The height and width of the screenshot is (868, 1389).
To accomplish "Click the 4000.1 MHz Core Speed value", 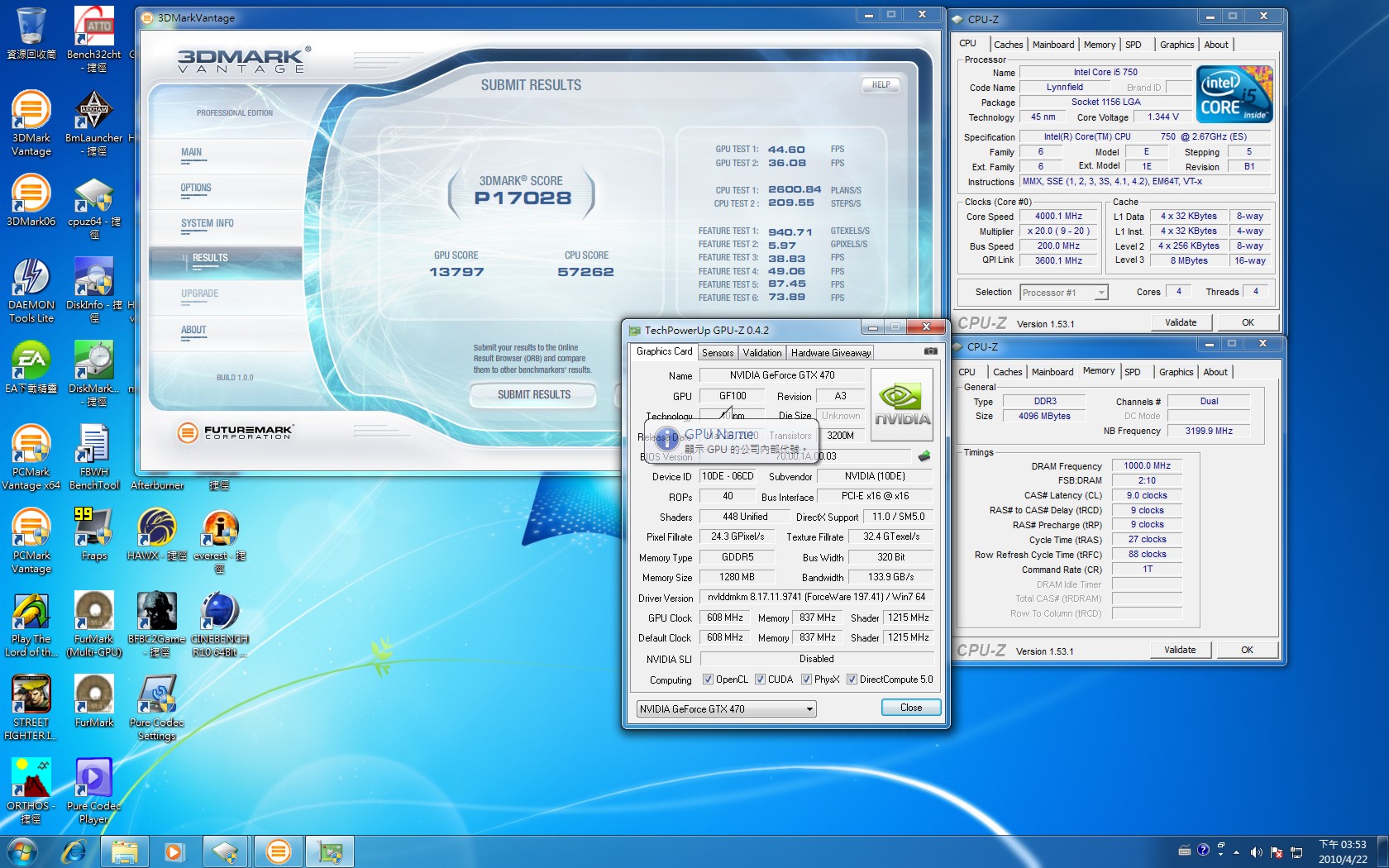I will coord(1058,217).
